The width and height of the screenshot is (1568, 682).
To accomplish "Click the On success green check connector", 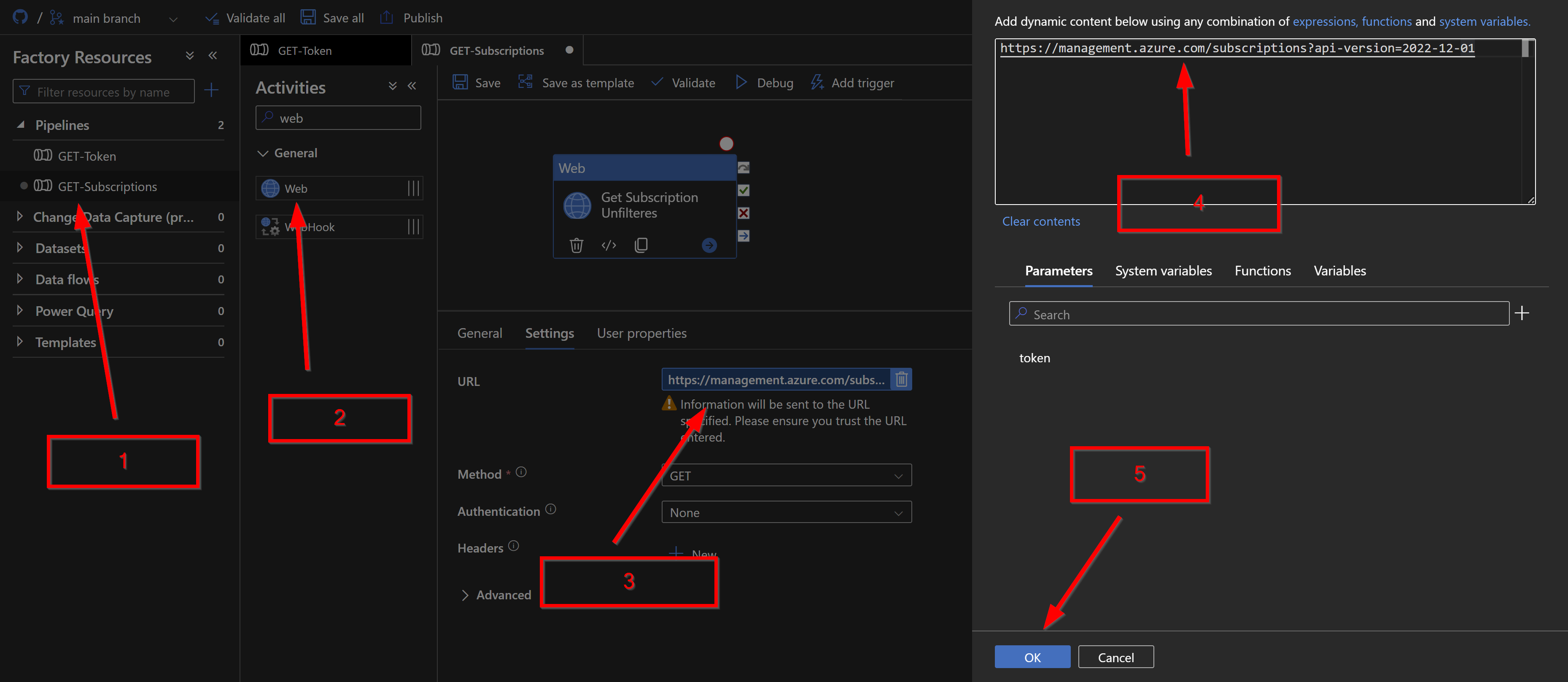I will (x=743, y=190).
